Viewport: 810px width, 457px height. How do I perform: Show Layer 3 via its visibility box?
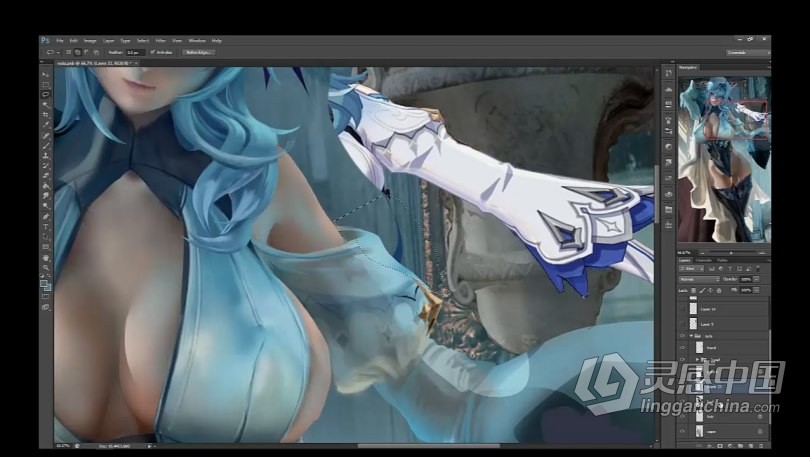[x=682, y=324]
